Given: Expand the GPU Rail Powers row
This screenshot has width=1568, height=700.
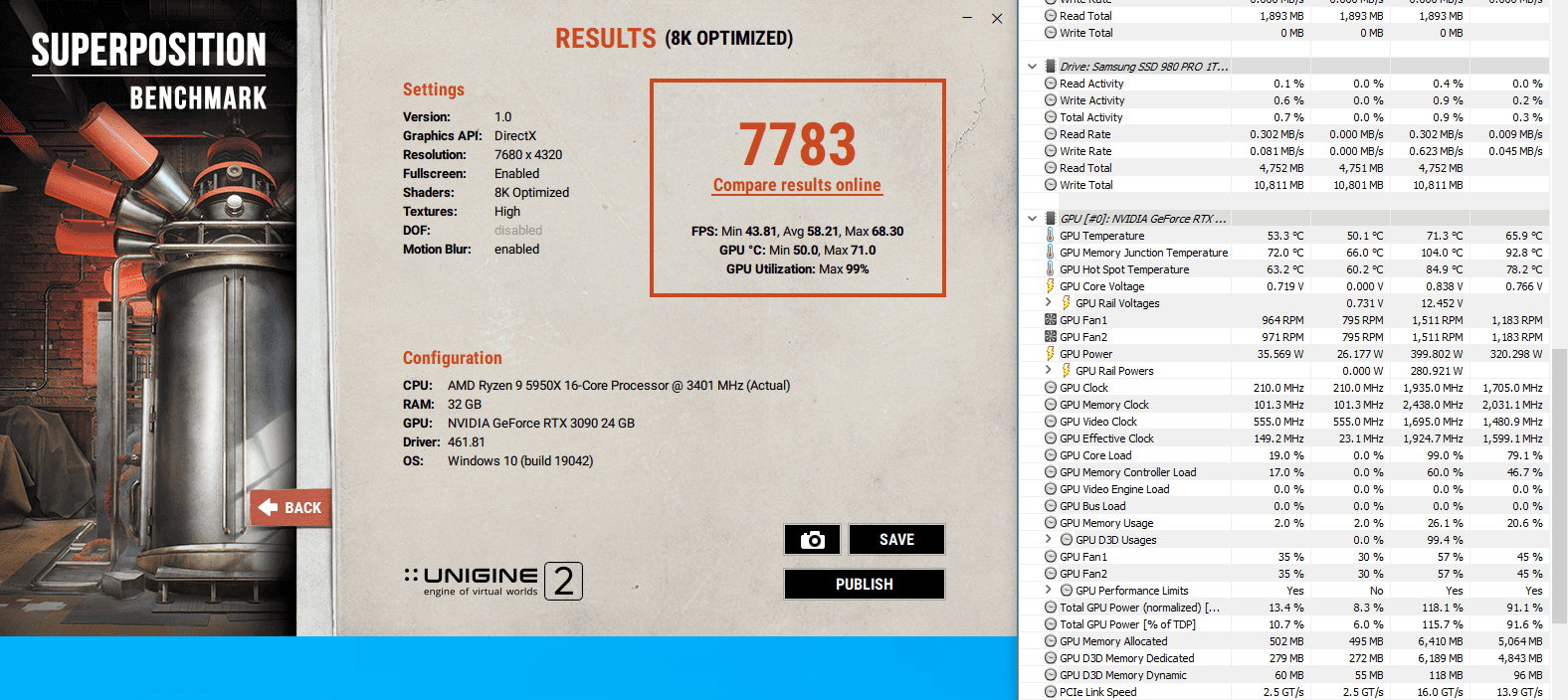Looking at the screenshot, I should pos(1049,370).
